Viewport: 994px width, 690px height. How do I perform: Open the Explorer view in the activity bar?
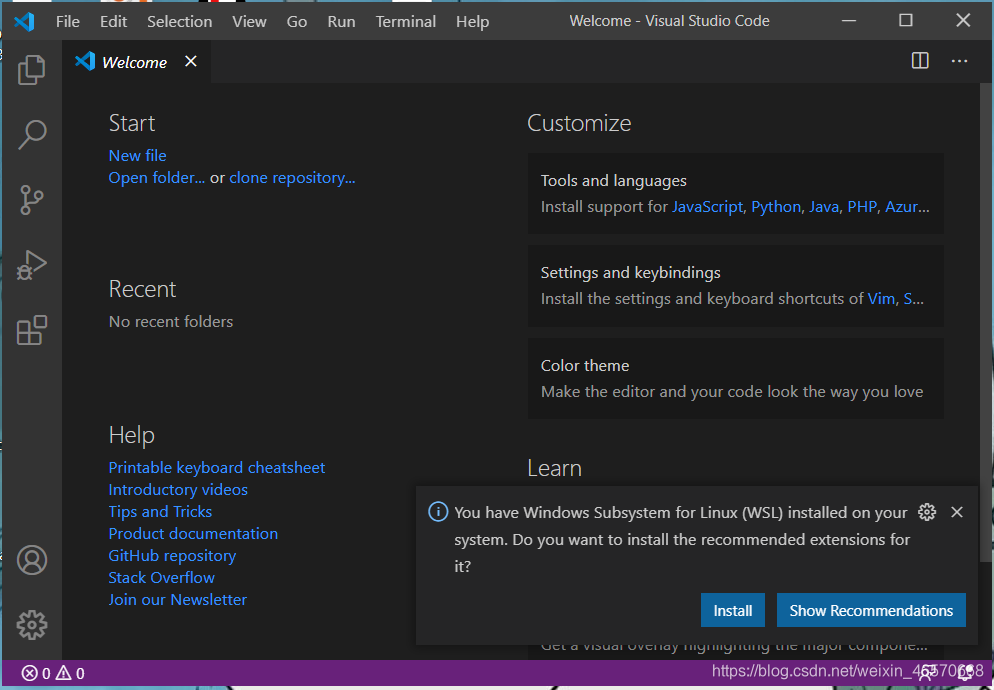[31, 69]
